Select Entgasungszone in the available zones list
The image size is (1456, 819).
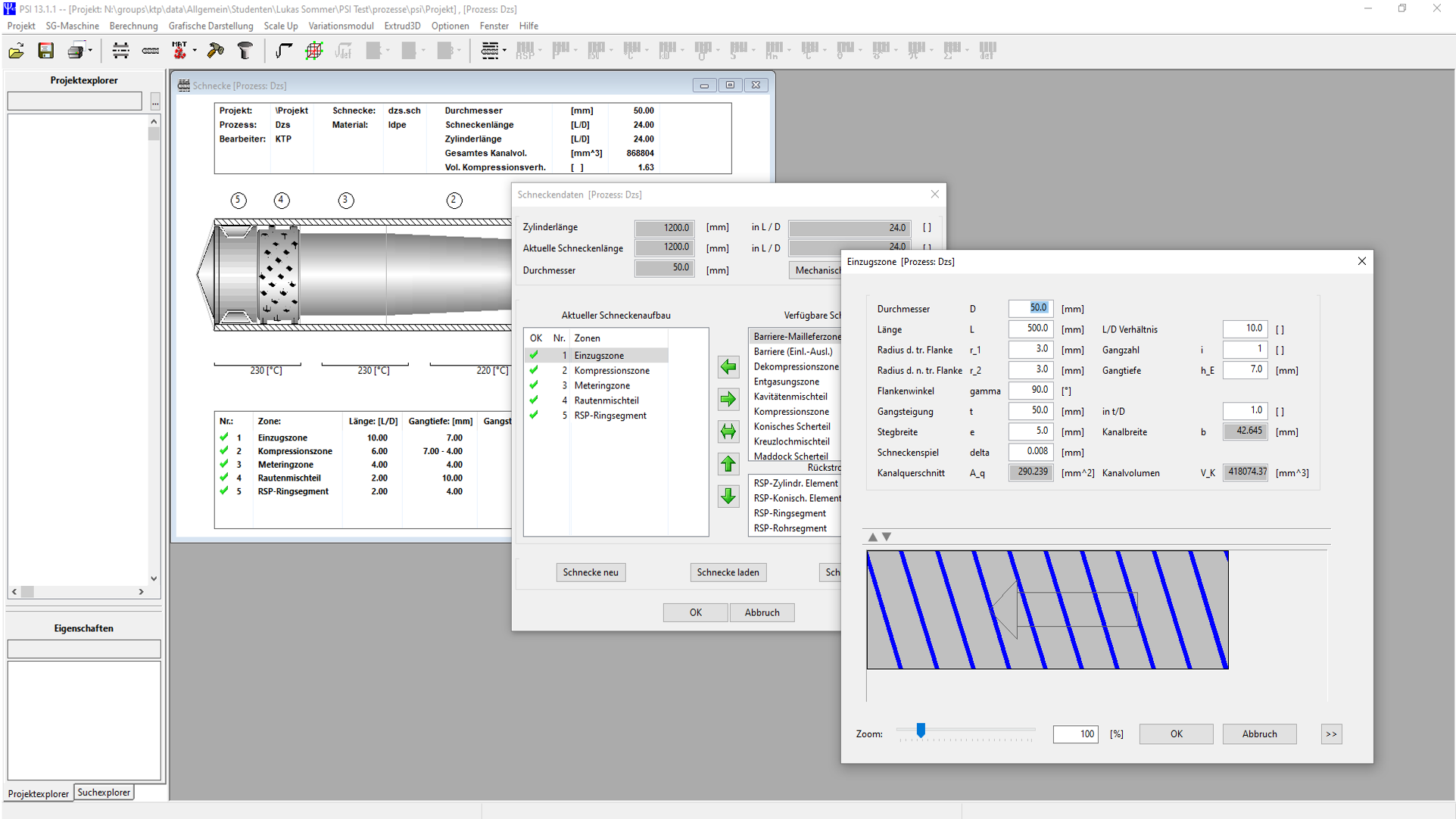point(786,381)
